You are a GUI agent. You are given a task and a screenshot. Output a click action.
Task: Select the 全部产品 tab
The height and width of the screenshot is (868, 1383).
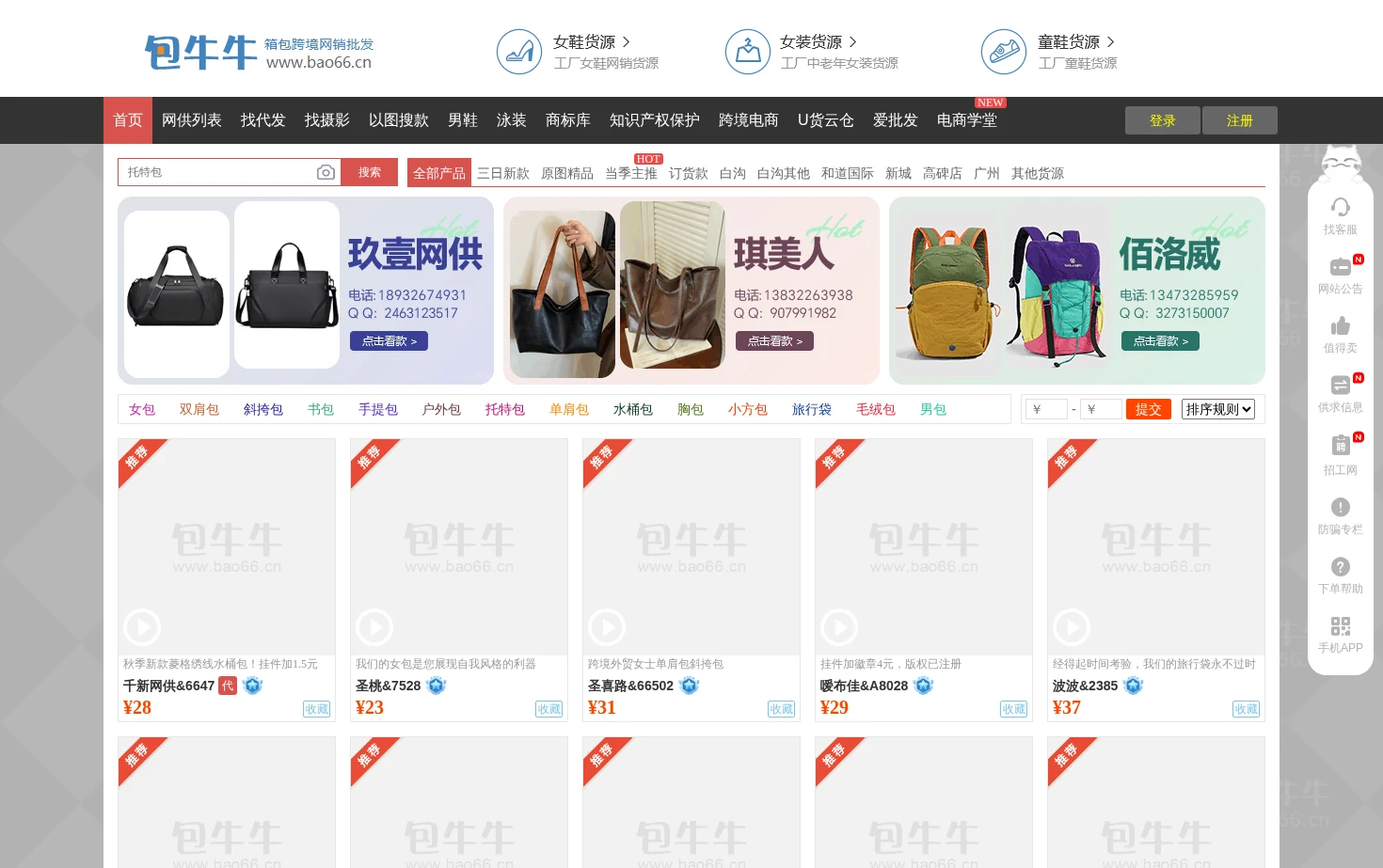pos(439,173)
